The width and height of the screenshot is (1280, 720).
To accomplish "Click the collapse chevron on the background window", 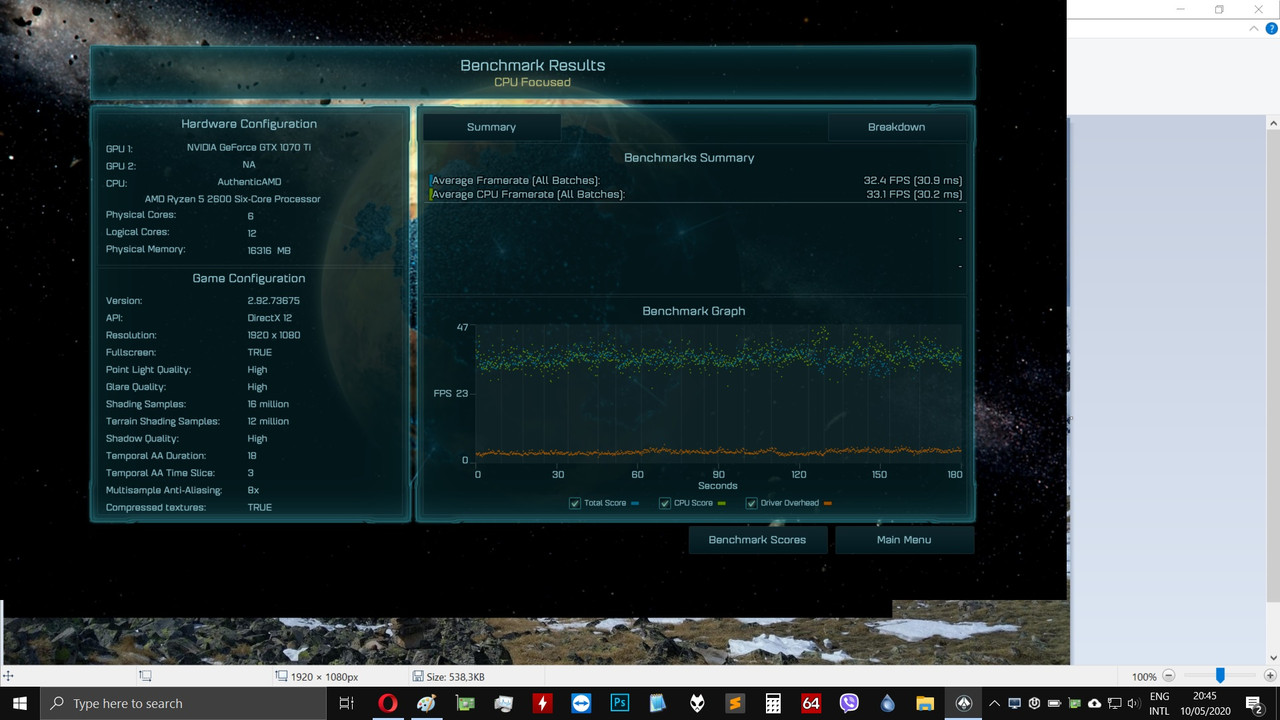I will pyautogui.click(x=1253, y=28).
